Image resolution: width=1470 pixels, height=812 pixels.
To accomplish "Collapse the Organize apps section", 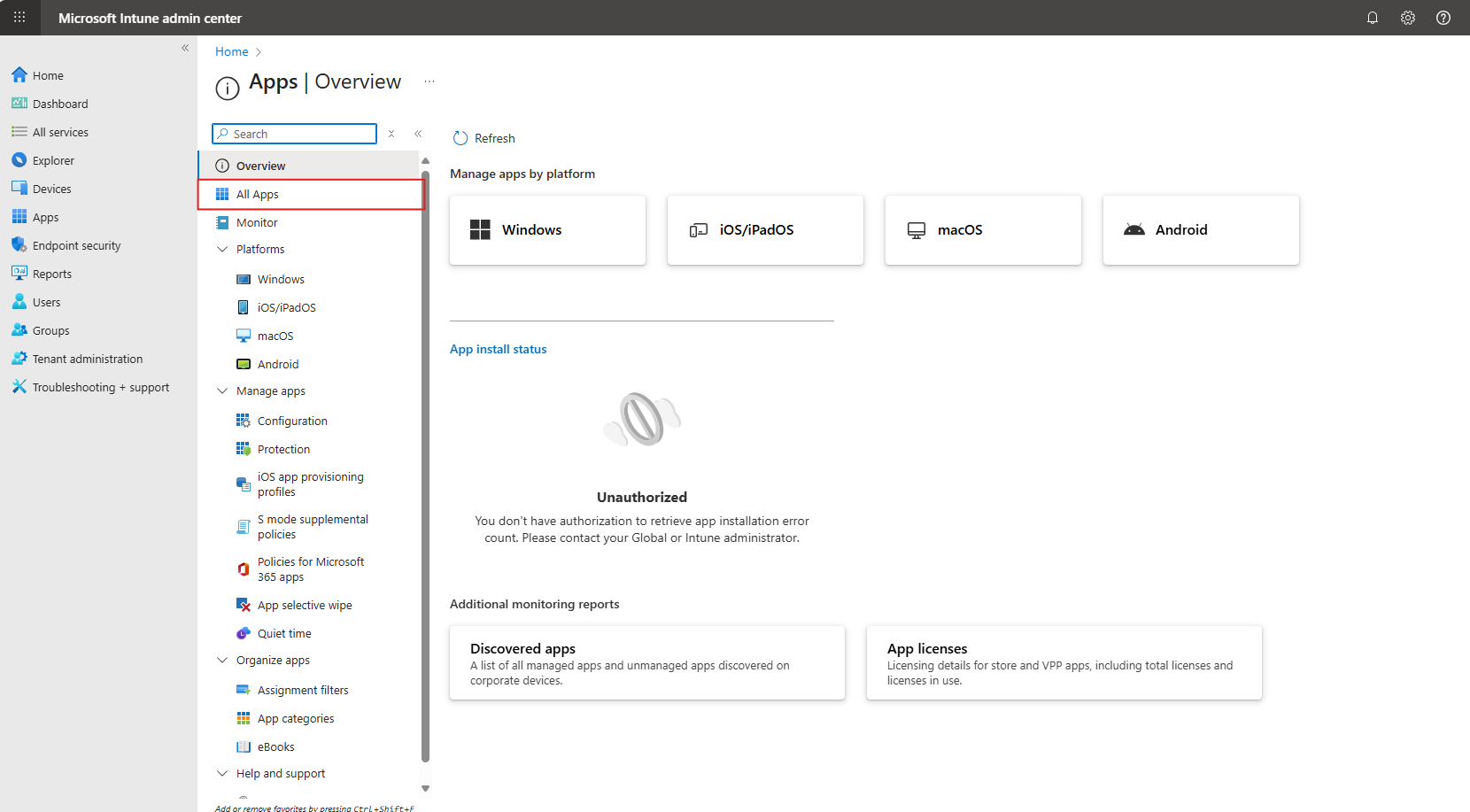I will (222, 661).
